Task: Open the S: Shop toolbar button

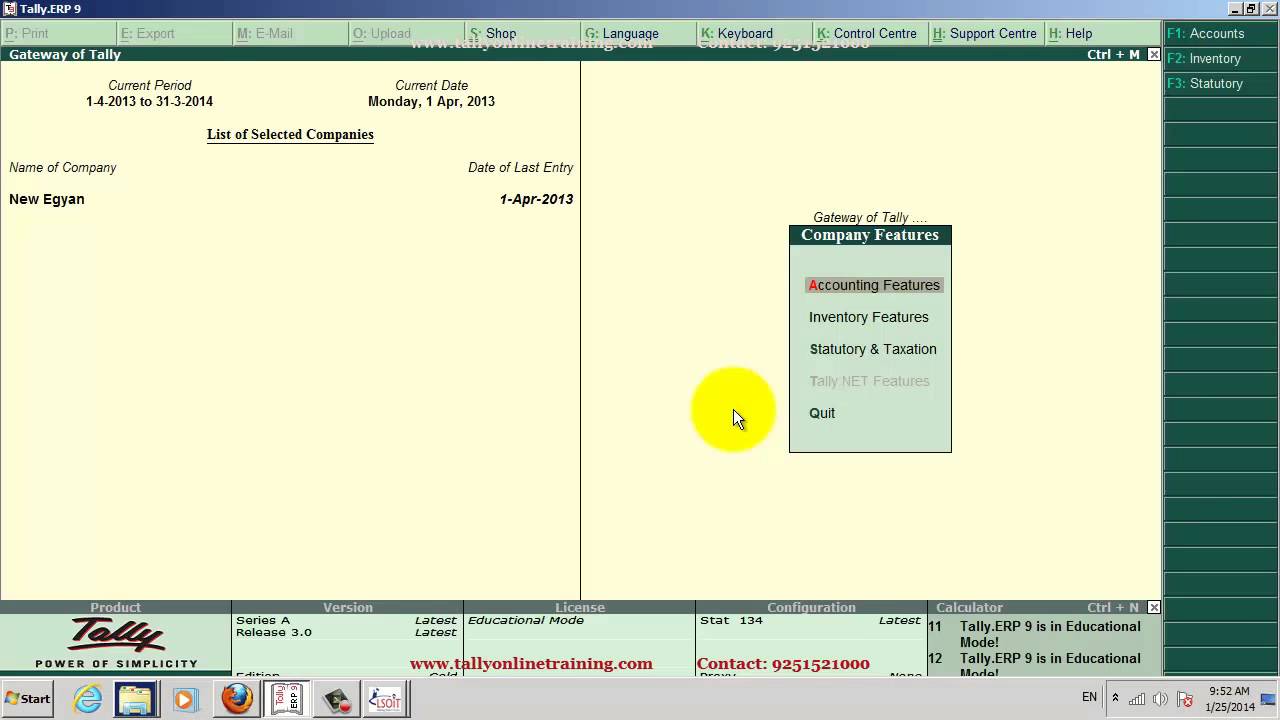Action: (522, 33)
